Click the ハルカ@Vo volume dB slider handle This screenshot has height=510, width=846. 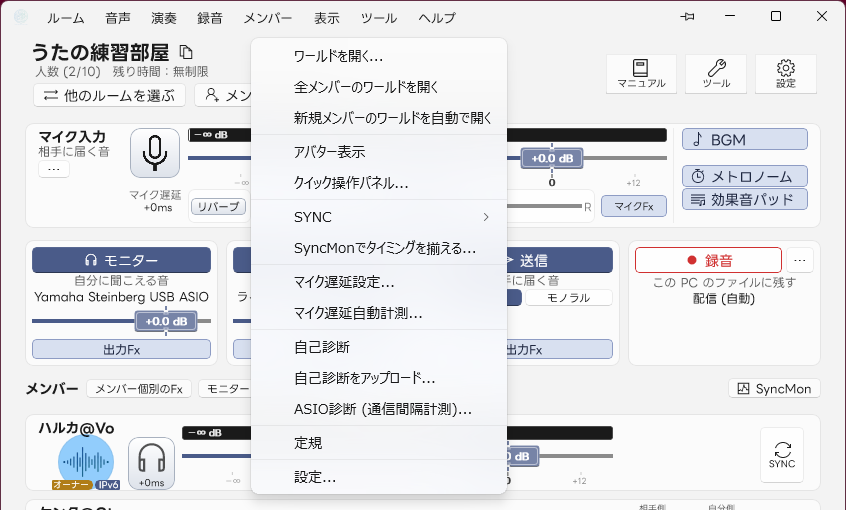[522, 456]
